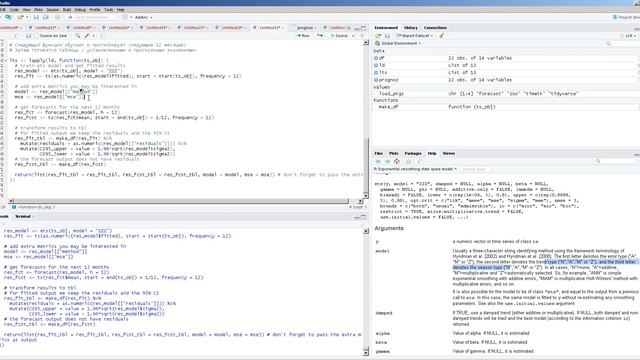The image size is (640, 360).
Task: Open the Source button dropdown arrow
Action: coord(353,36)
